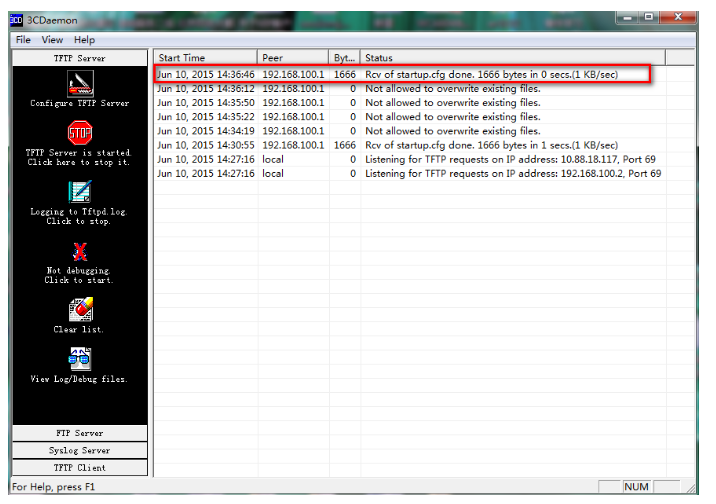Click the red STOP sign icon

click(80, 133)
